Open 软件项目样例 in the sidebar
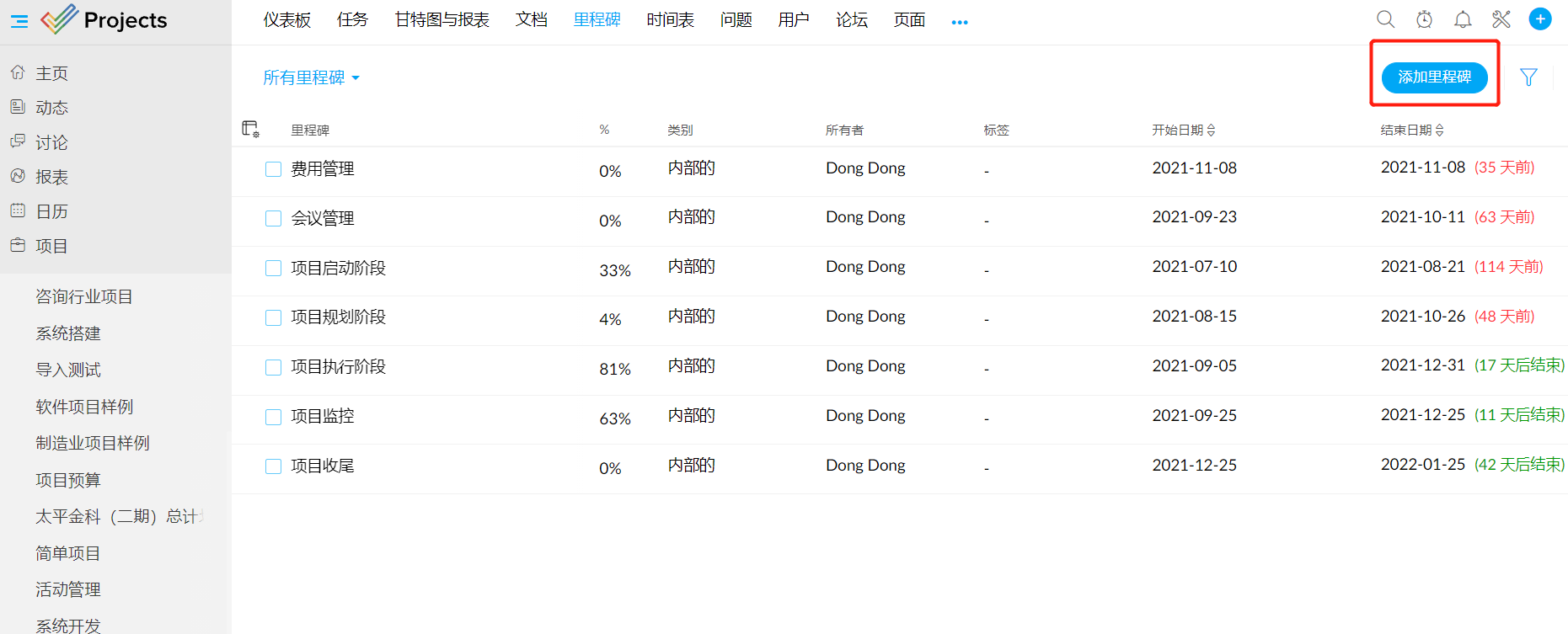The height and width of the screenshot is (634, 1568). click(x=84, y=407)
